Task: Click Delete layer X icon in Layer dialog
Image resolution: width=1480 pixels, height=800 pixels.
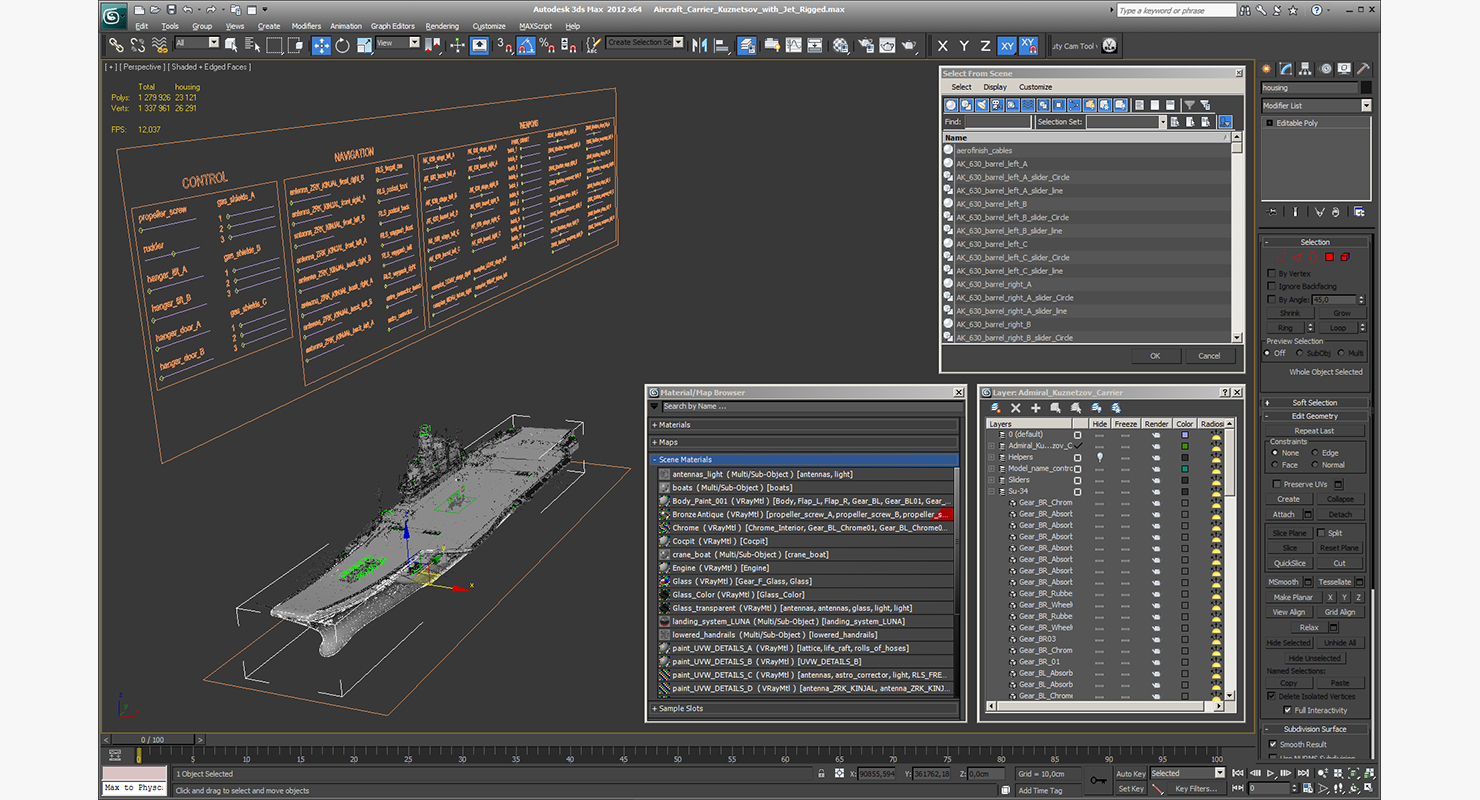Action: point(1016,408)
